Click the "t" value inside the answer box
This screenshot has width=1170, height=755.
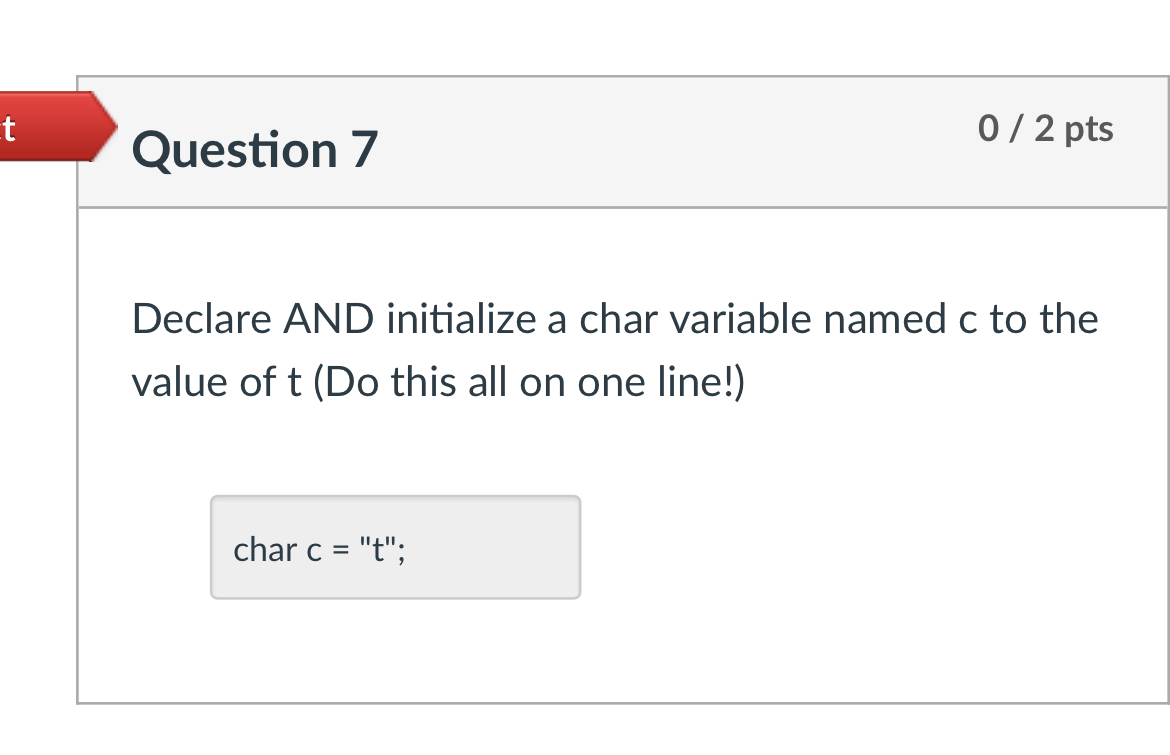click(376, 548)
